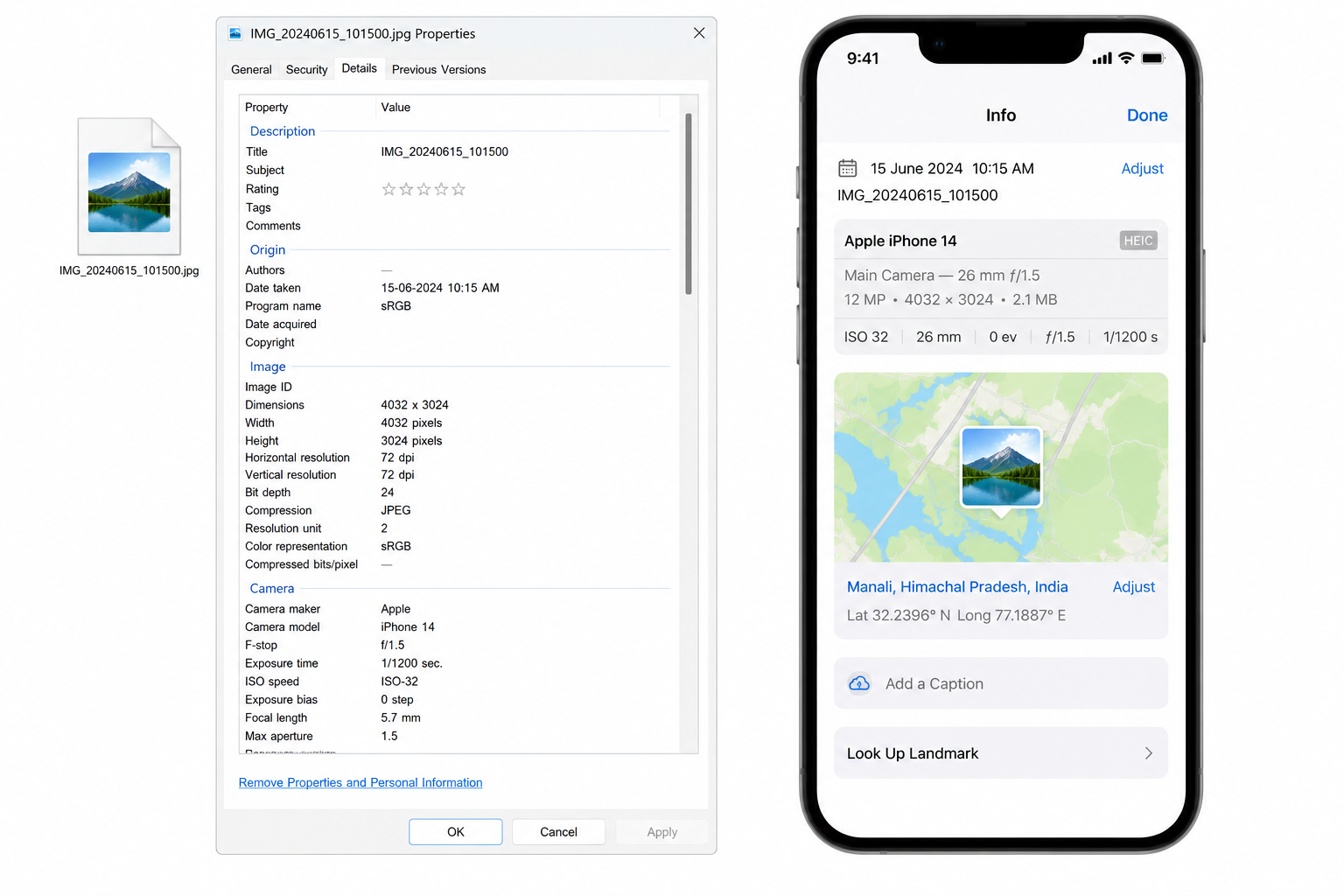Tap the iPhone cellular signal bars
This screenshot has width=1344, height=896.
point(1102,59)
